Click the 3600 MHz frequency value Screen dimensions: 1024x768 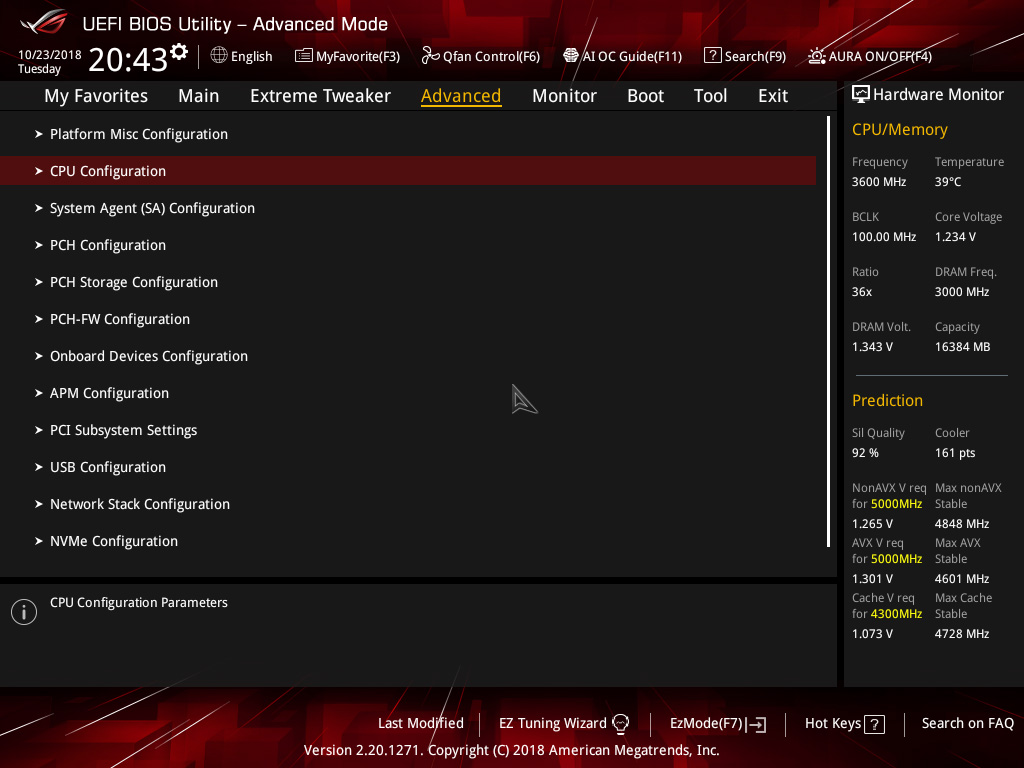point(878,182)
